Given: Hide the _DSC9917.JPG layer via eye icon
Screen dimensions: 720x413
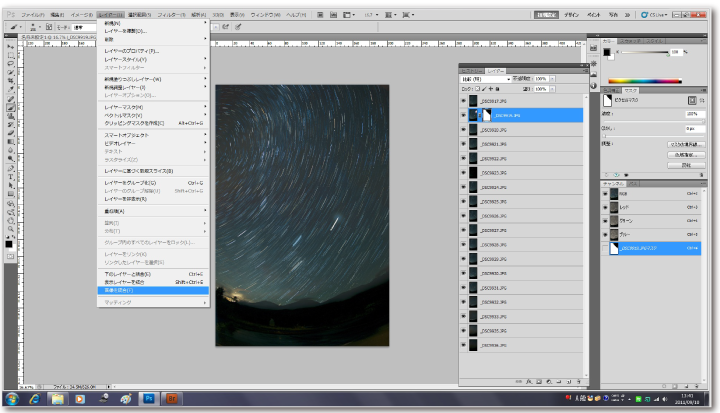Looking at the screenshot, I should [x=464, y=101].
